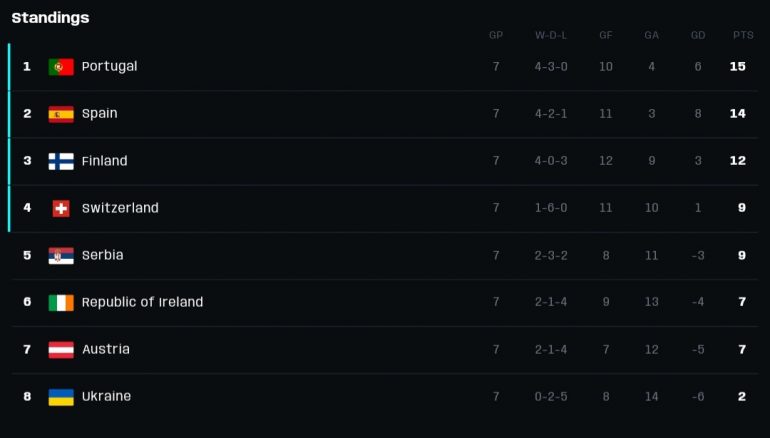Click the Austria flag icon

pyautogui.click(x=61, y=349)
